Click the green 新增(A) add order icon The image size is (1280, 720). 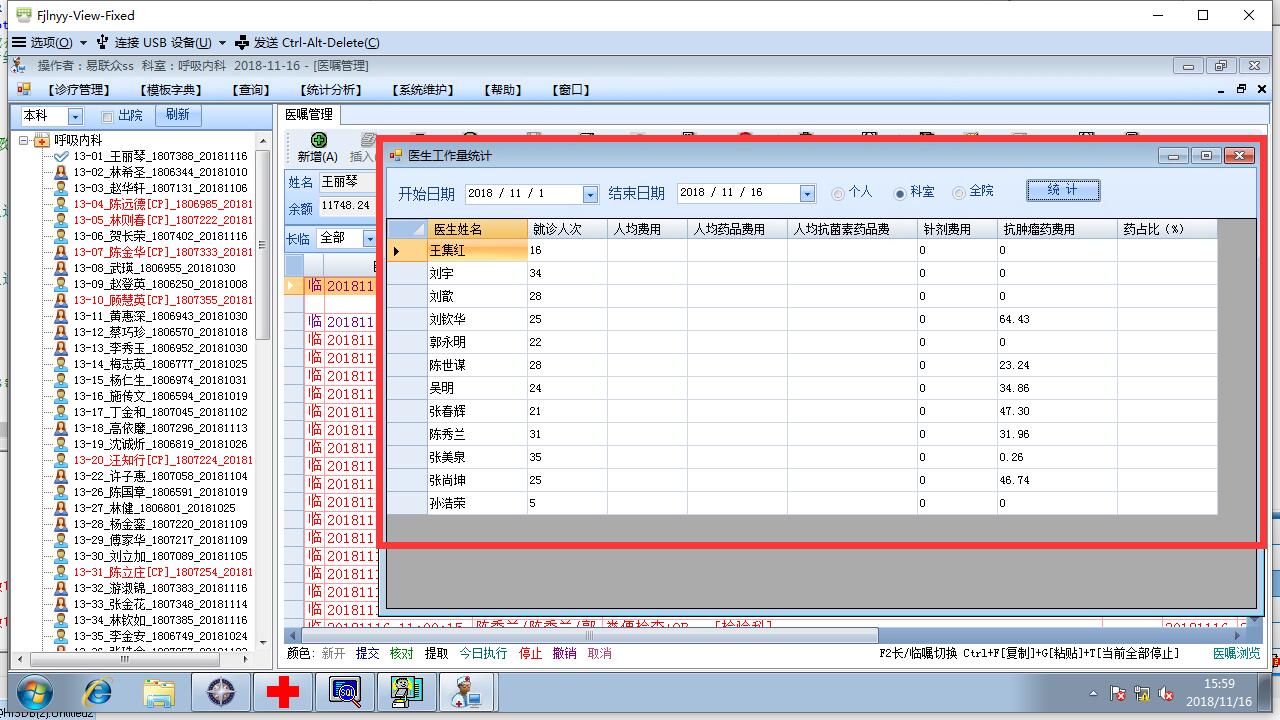[318, 140]
